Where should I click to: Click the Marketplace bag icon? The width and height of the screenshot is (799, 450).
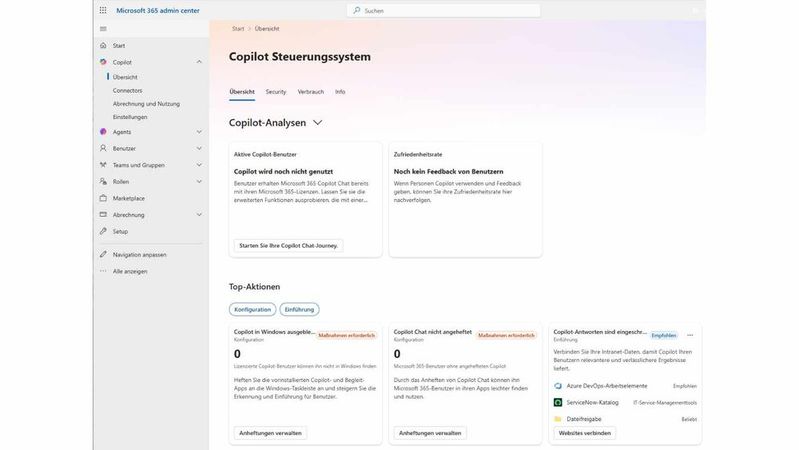(103, 198)
